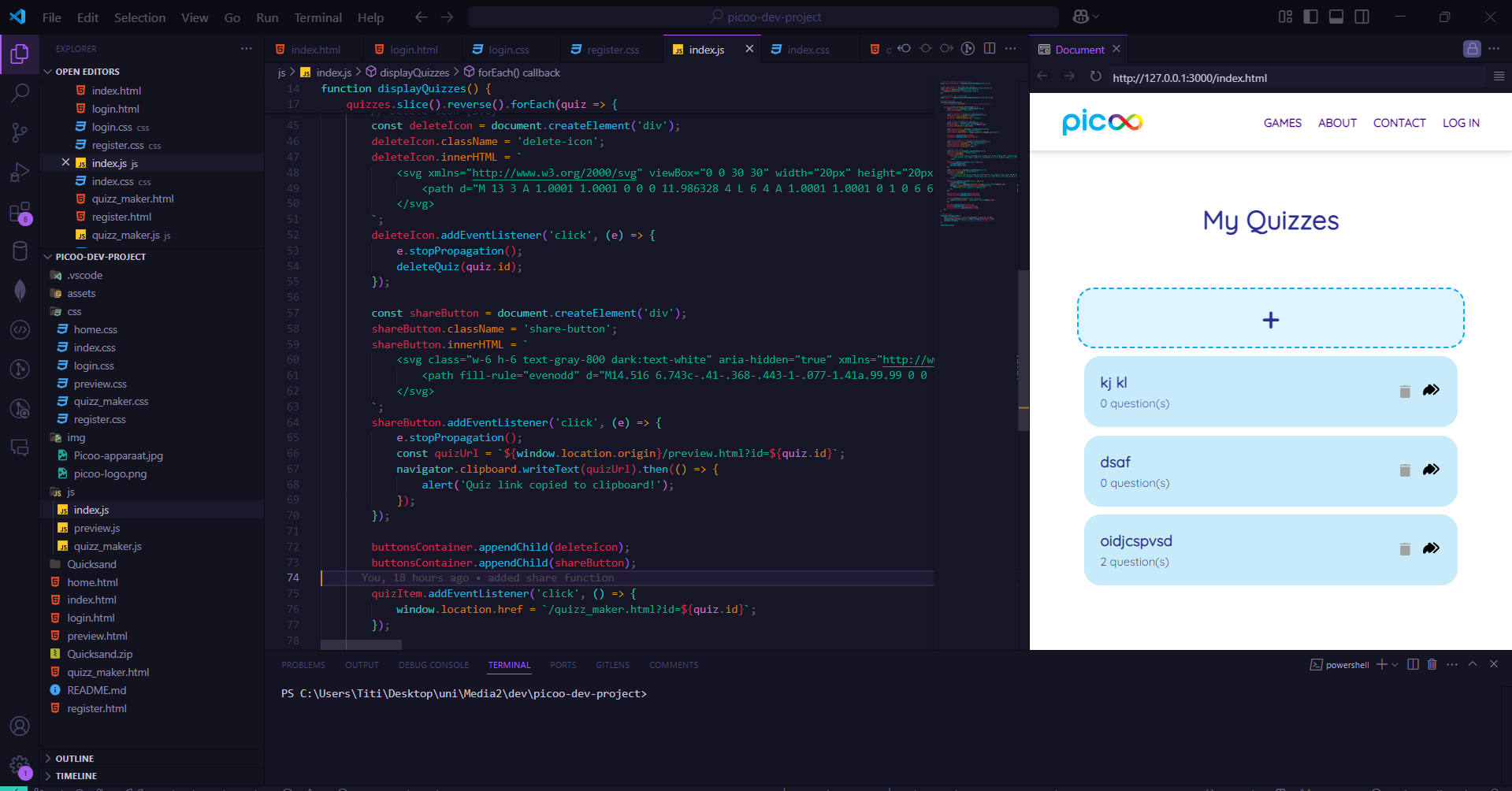Open the Terminal menu in menu bar

tap(318, 17)
